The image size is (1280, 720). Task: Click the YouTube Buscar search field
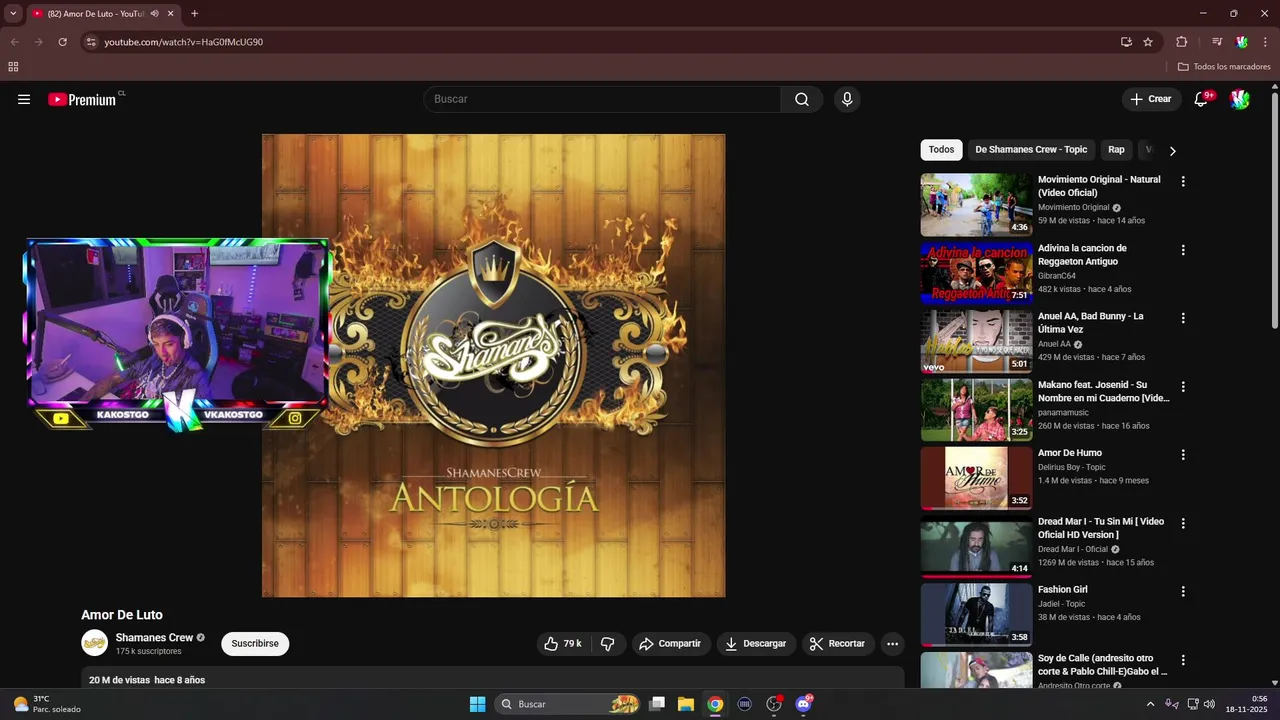[x=603, y=99]
